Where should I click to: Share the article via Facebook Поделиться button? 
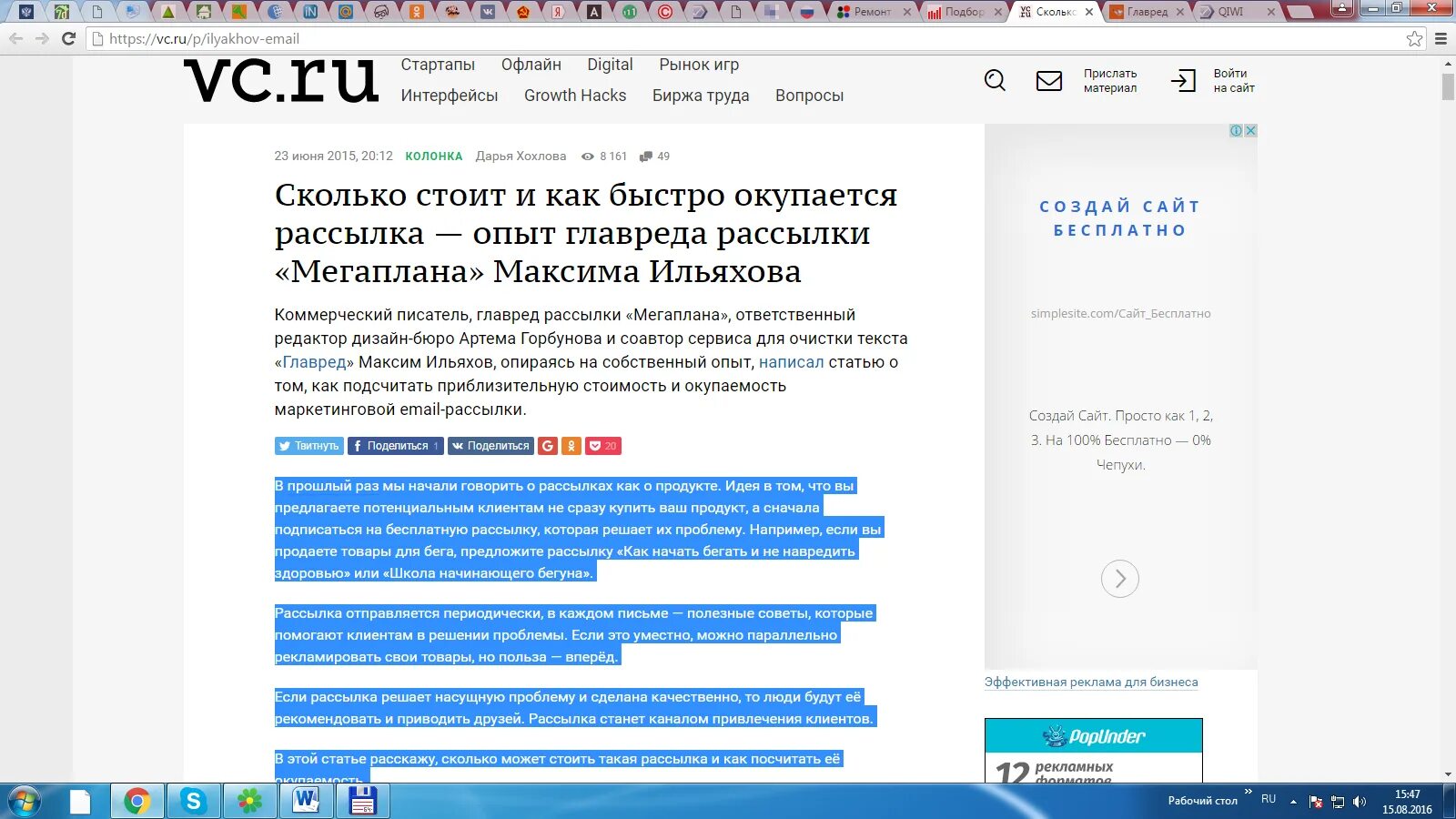(396, 446)
